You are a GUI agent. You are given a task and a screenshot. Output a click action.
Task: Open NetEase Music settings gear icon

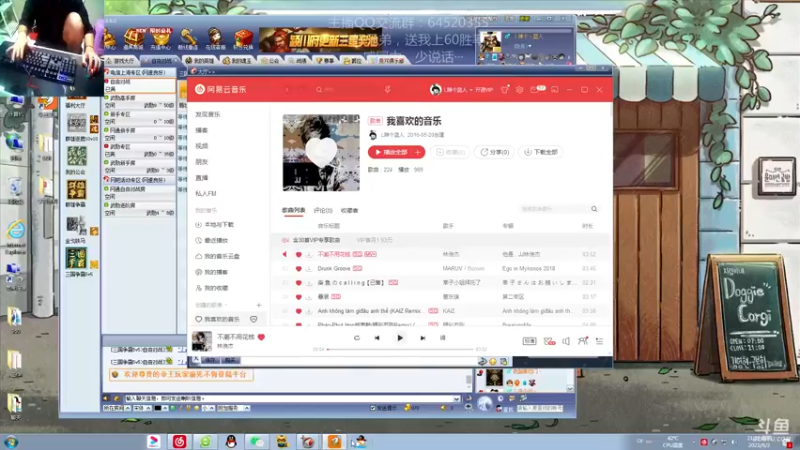click(519, 90)
